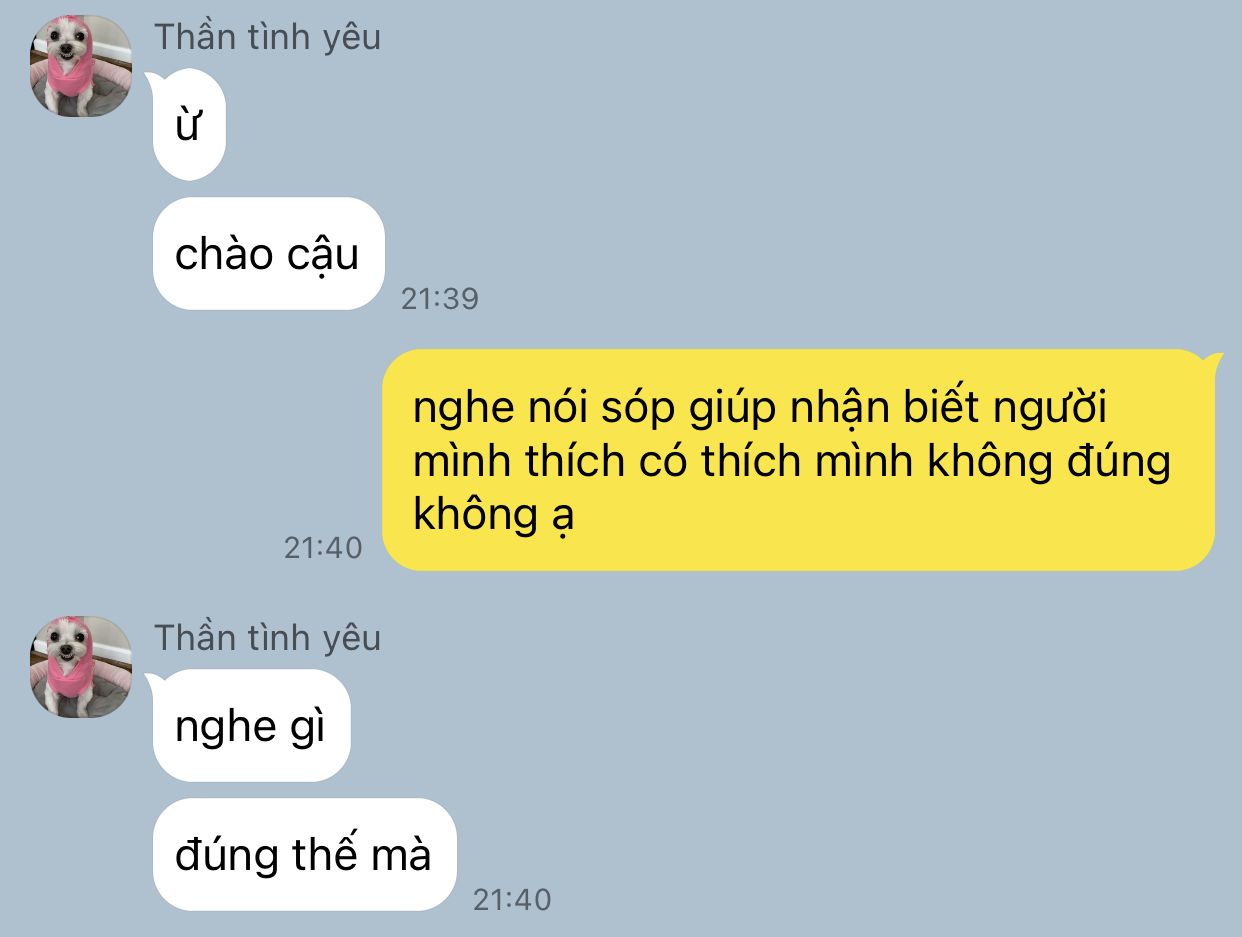Select the "đúng thế mà" message bubble
Image resolution: width=1242 pixels, height=937 pixels.
click(x=304, y=855)
